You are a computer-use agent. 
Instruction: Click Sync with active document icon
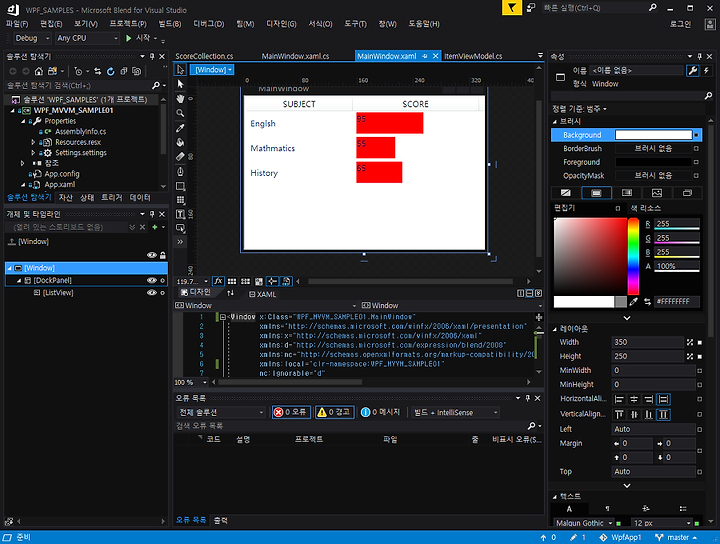pos(97,71)
